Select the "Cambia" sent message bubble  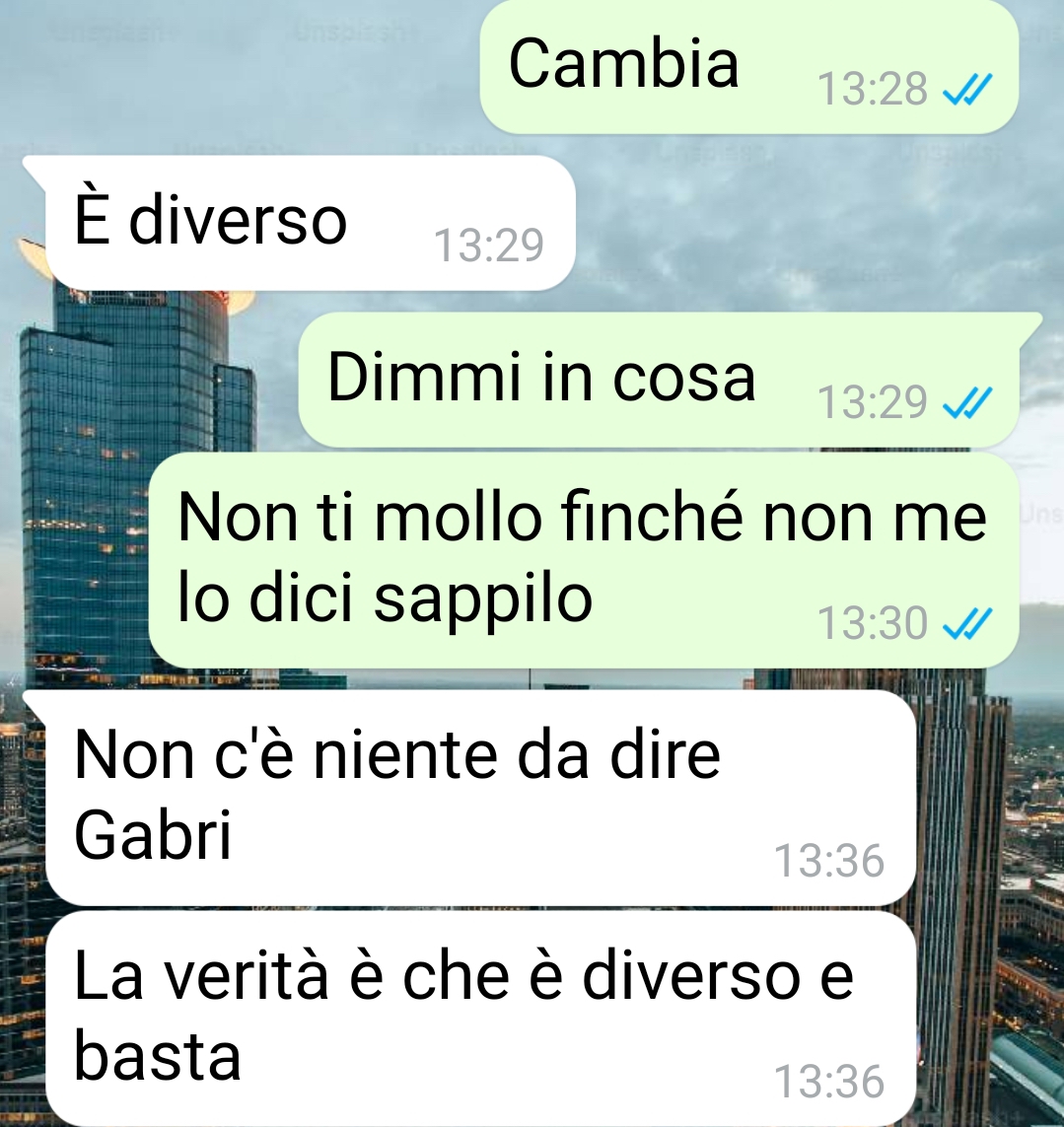click(749, 66)
